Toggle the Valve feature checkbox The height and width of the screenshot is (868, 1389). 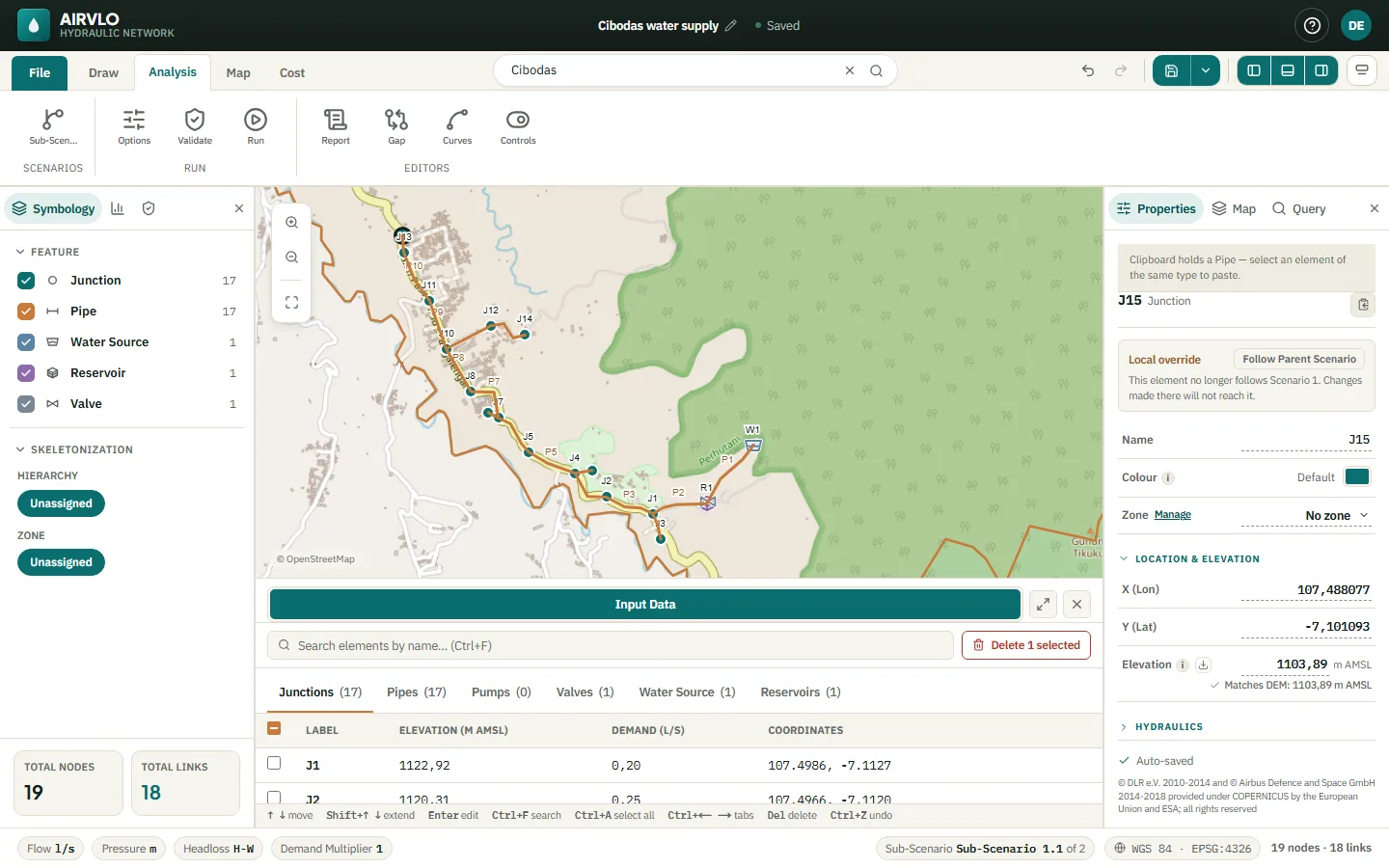26,404
